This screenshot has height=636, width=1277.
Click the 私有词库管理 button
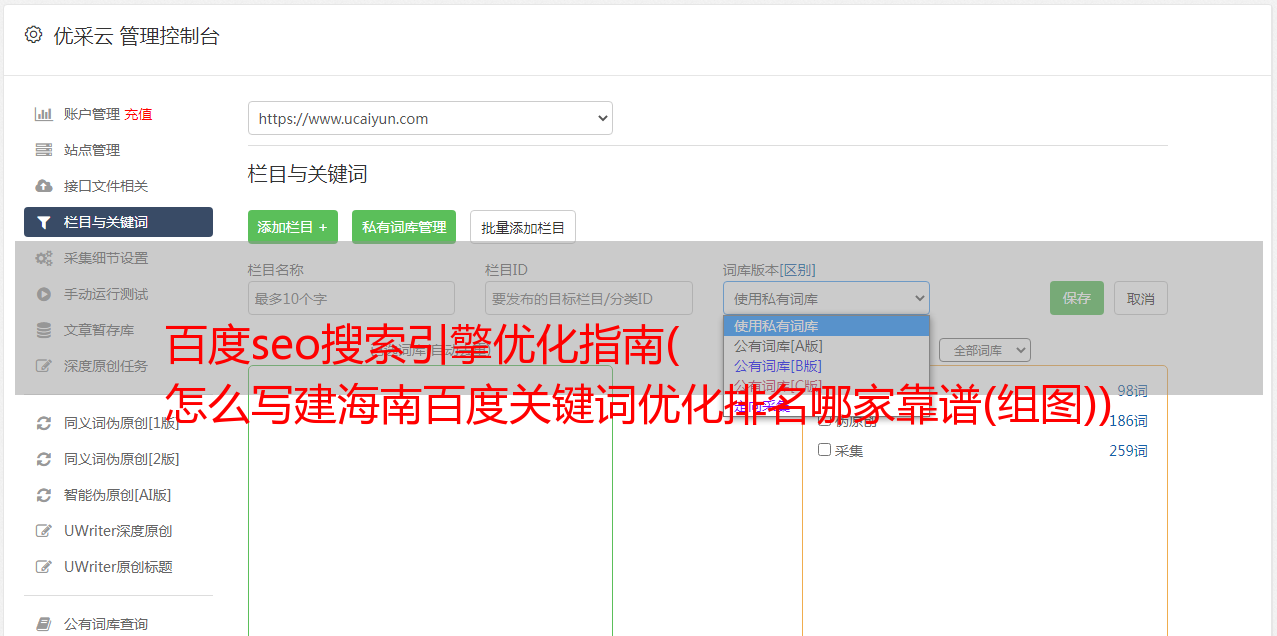click(404, 227)
